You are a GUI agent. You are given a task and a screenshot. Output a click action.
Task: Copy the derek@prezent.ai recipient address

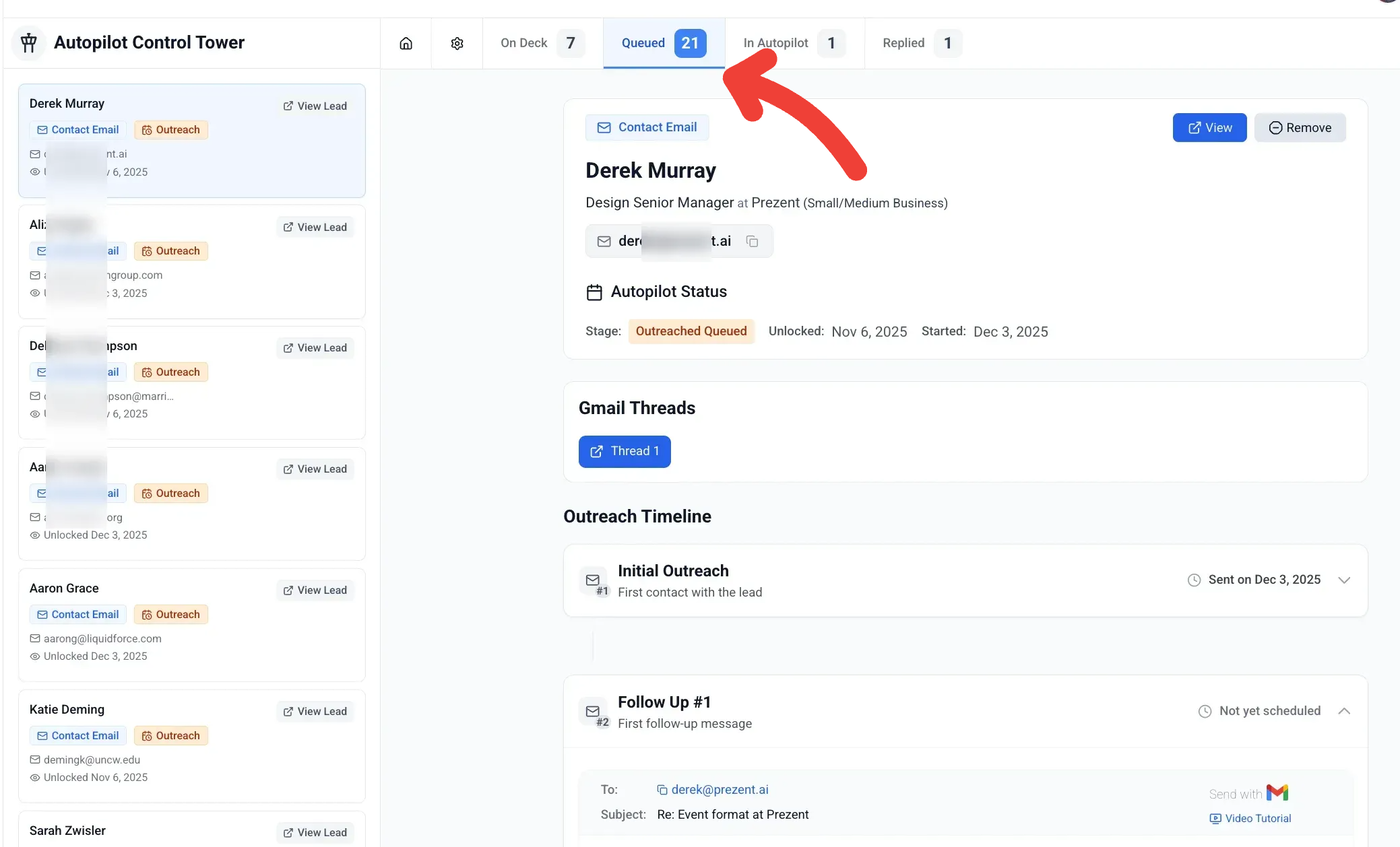point(662,790)
